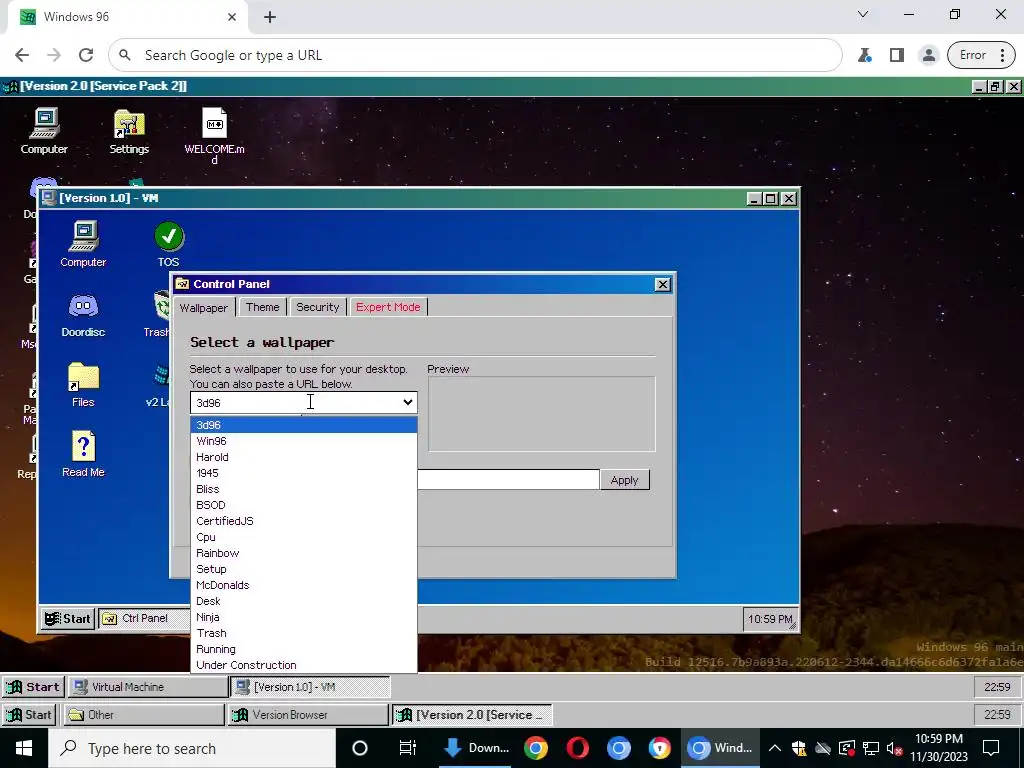This screenshot has height=768, width=1024.
Task: Choose 1945 wallpaper option
Action: pos(304,473)
